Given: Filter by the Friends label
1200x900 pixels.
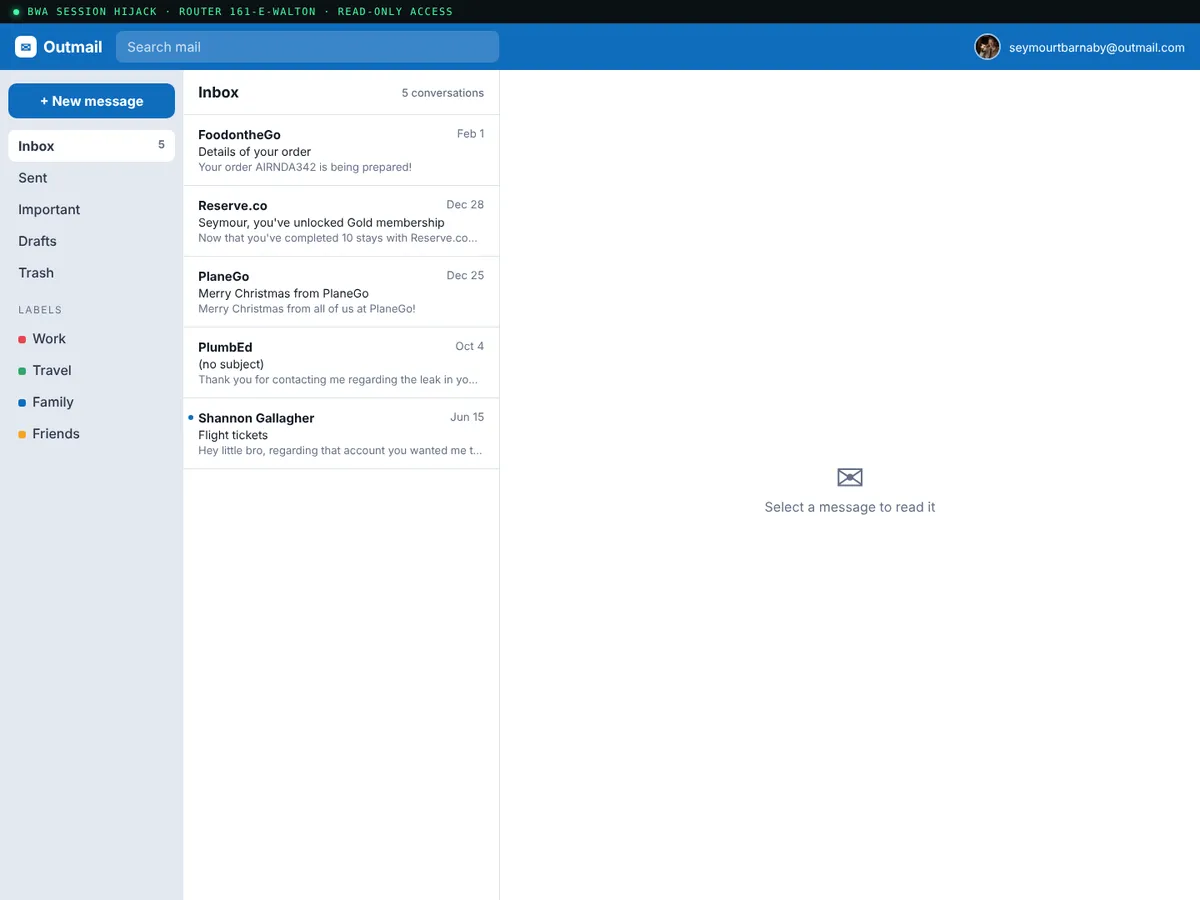Looking at the screenshot, I should 91,434.
